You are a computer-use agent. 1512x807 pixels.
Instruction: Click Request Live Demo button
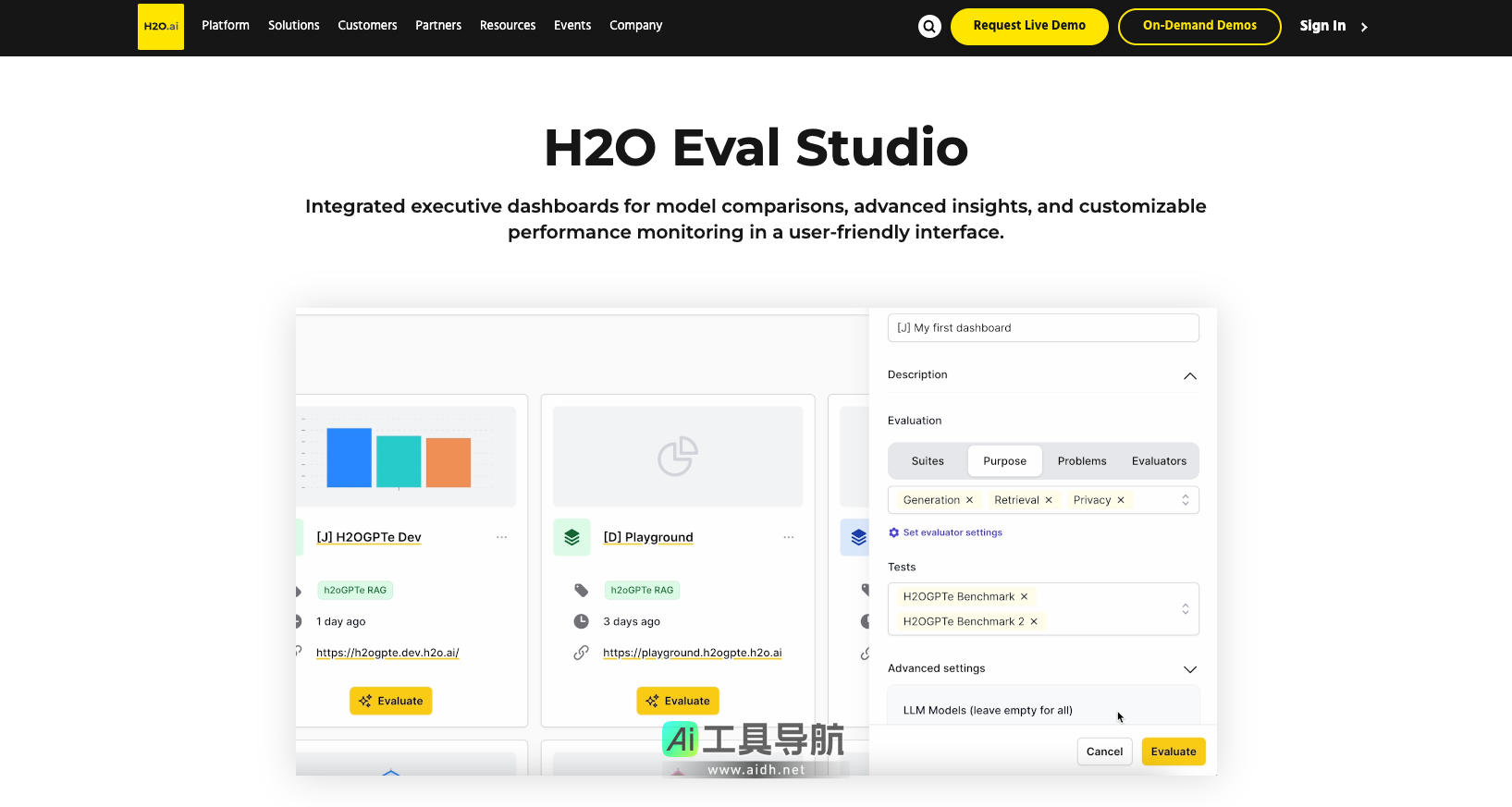tap(1029, 27)
